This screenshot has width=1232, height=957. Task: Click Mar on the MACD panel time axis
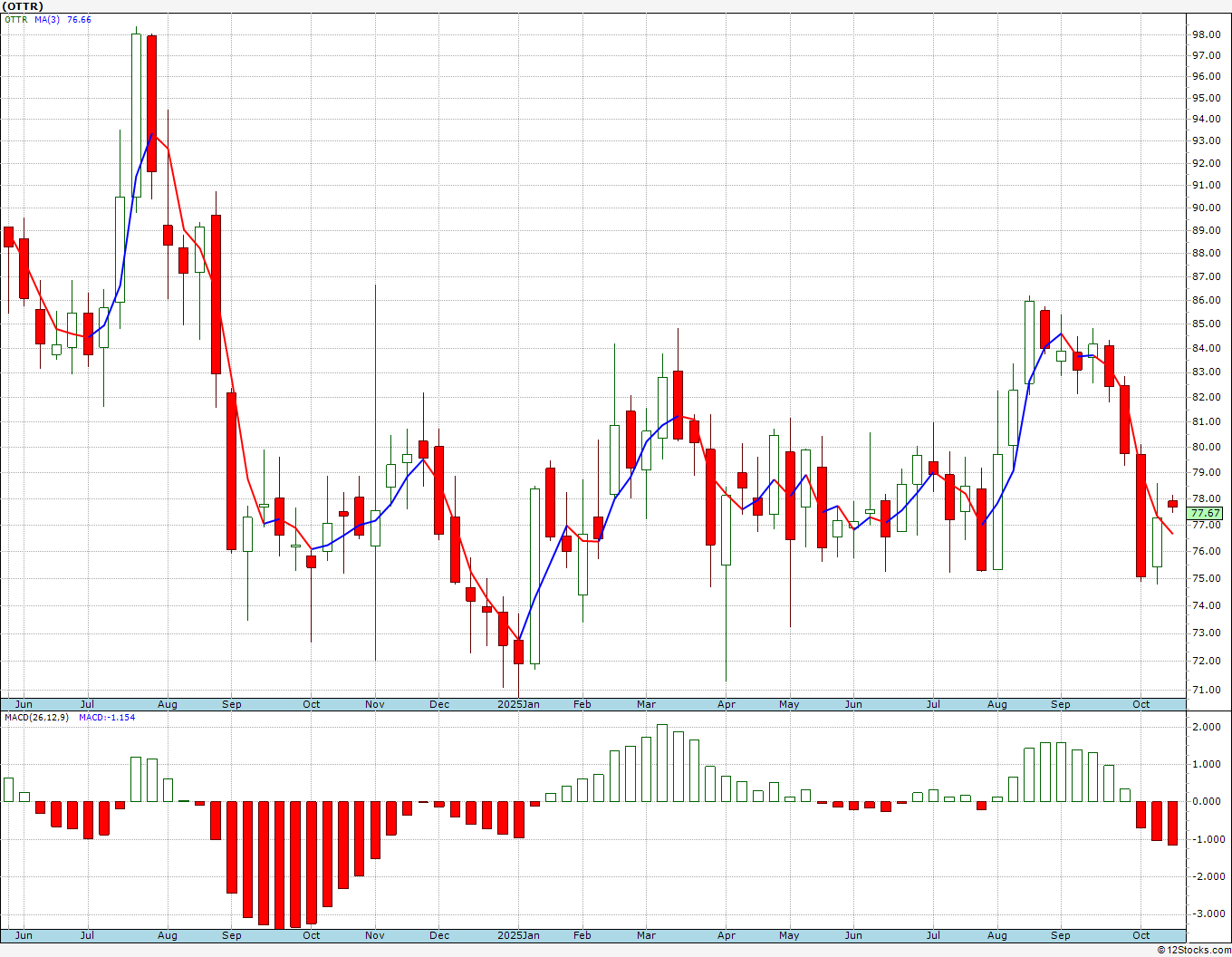coord(646,935)
